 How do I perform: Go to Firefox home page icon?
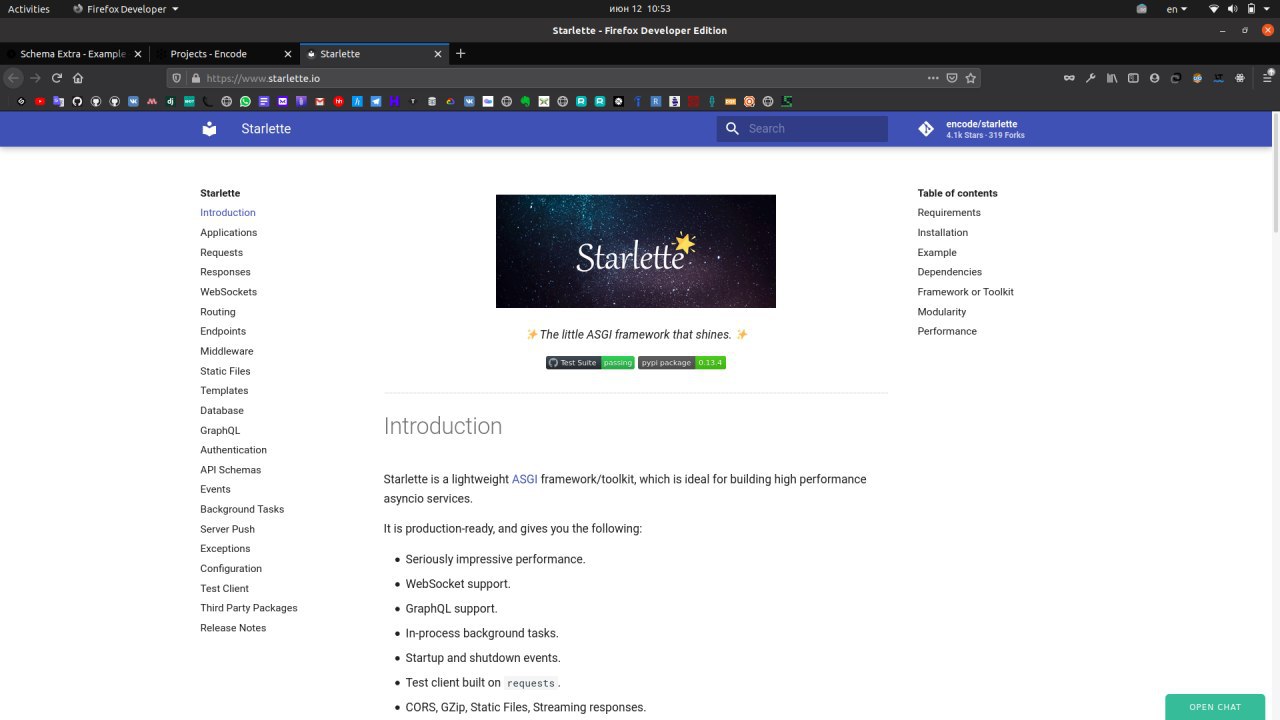coord(78,78)
